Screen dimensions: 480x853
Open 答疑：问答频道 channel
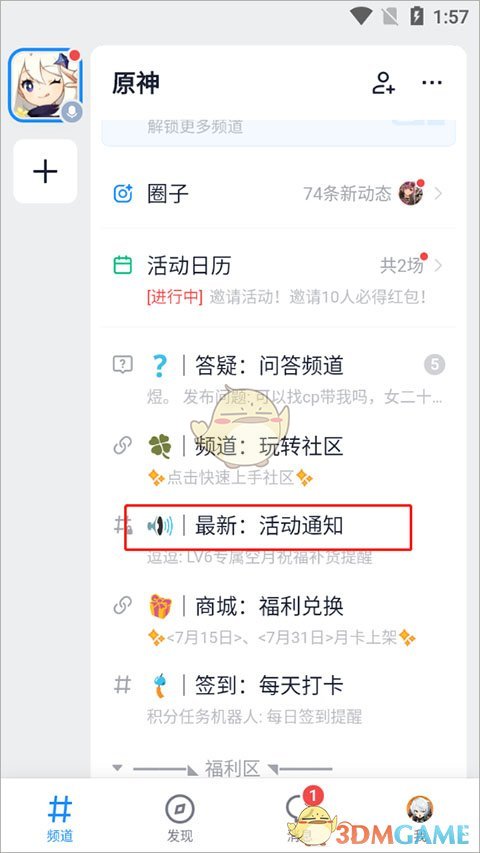(279, 375)
